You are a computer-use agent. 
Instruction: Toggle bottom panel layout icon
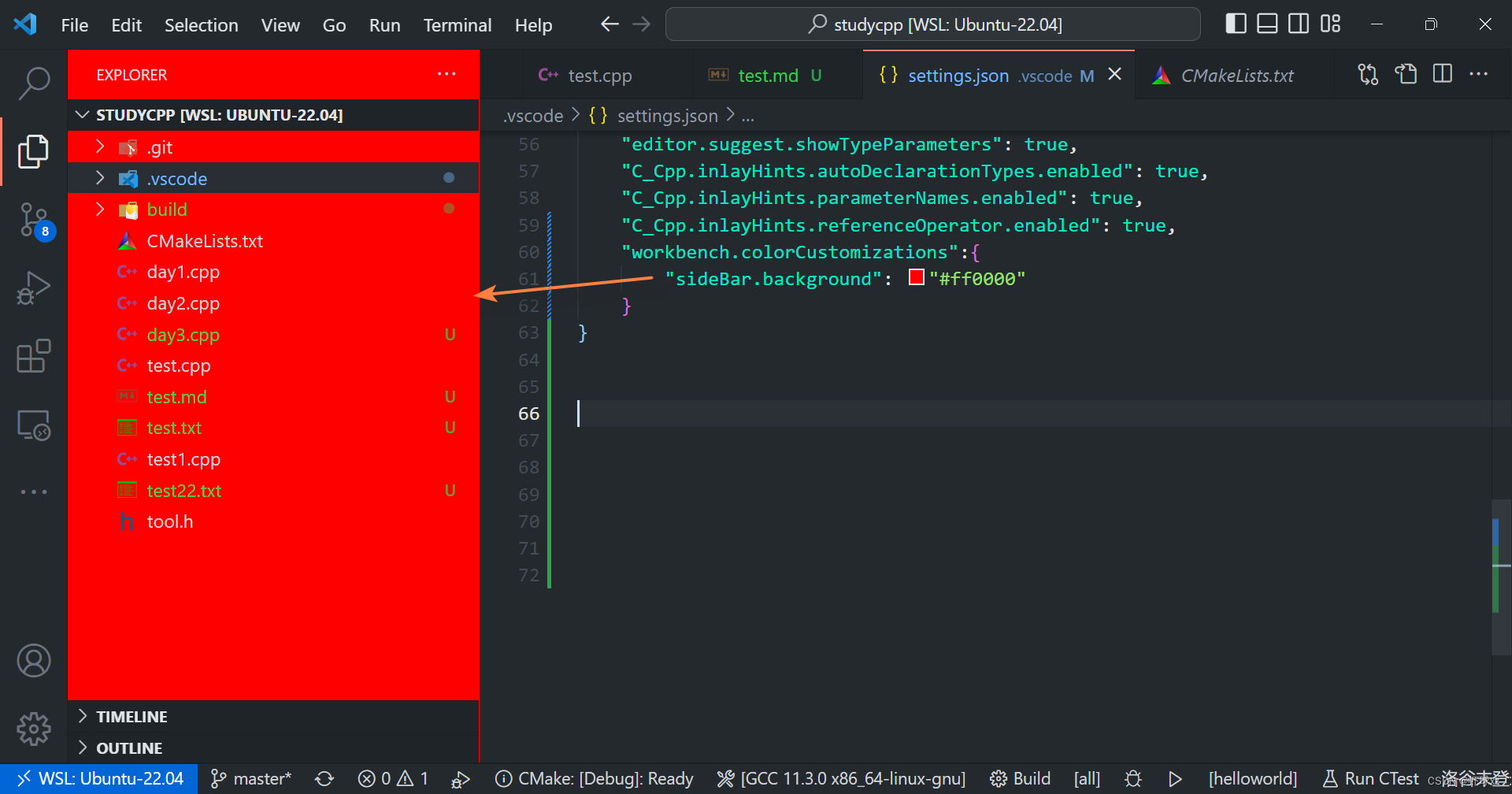[x=1267, y=24]
